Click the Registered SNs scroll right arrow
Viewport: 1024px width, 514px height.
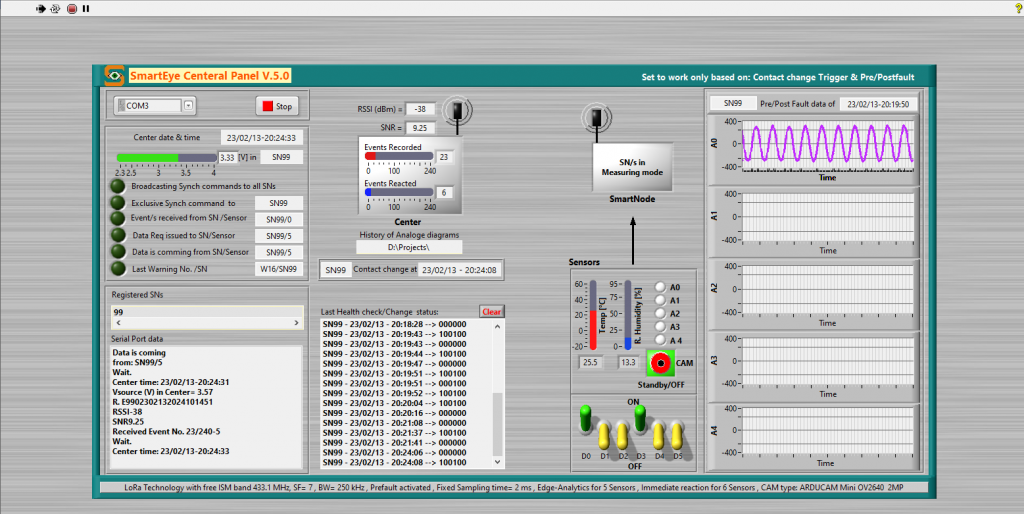click(296, 323)
